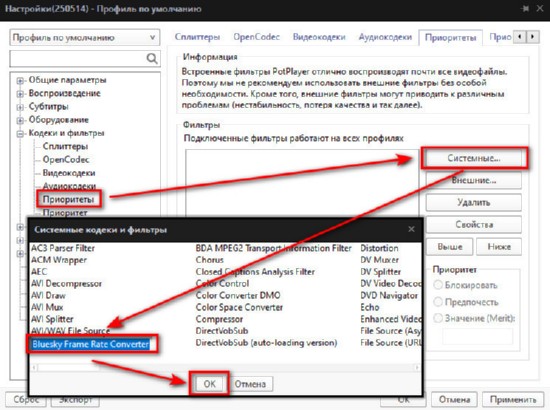Click Отмена in the filters dialog

click(250, 384)
